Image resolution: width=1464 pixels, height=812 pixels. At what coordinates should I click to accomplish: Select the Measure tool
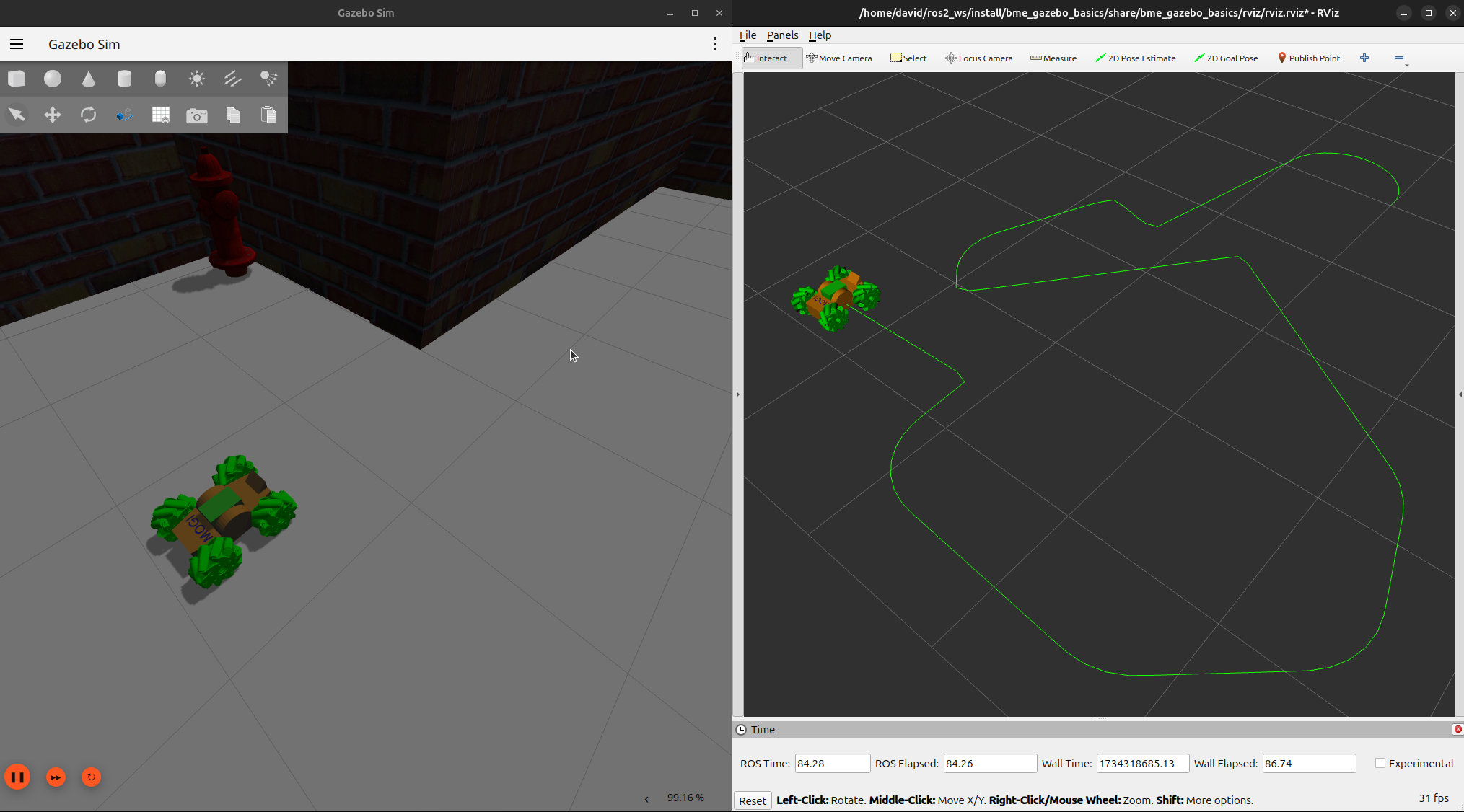[x=1053, y=58]
